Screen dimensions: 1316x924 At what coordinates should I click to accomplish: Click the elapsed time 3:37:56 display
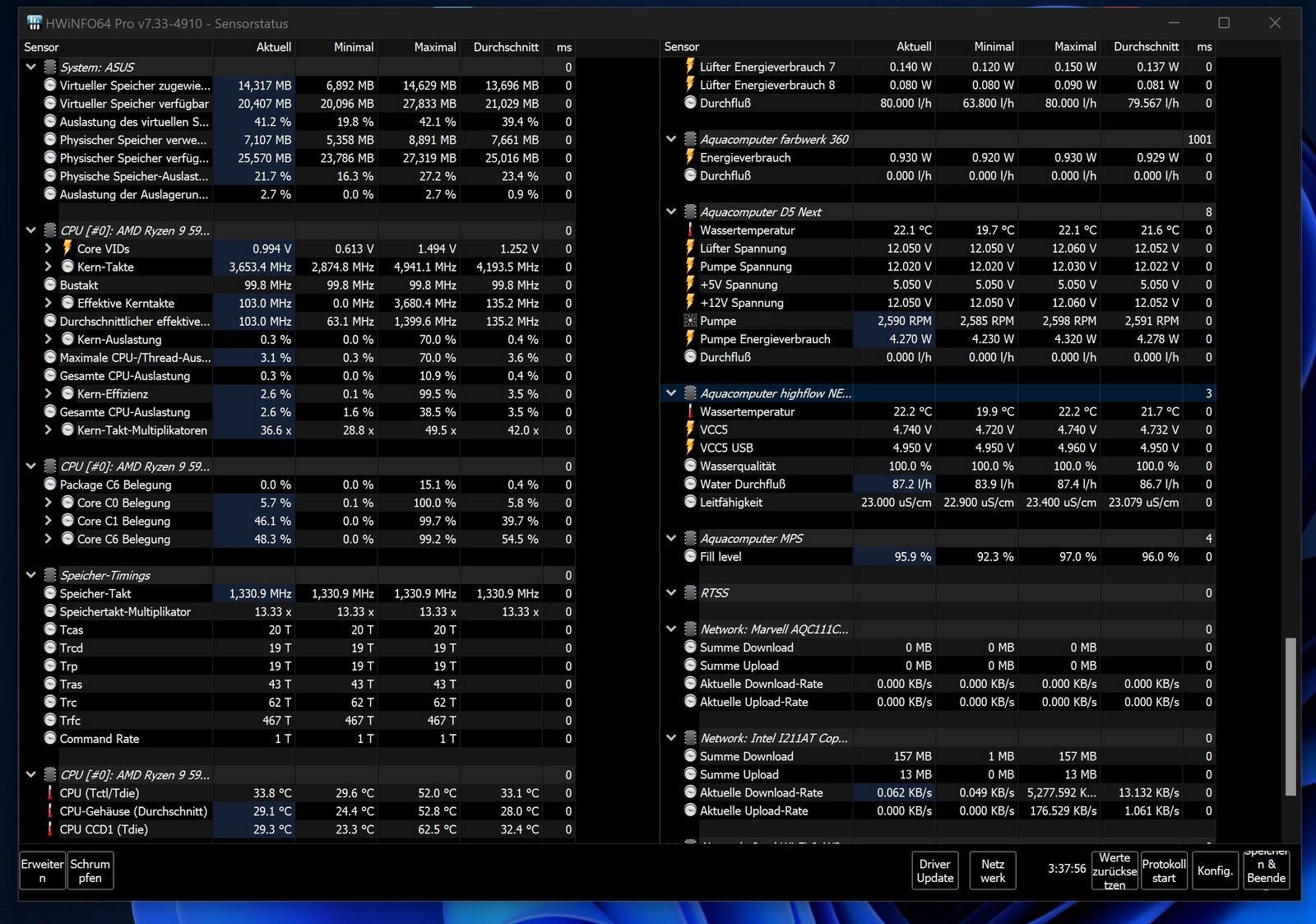(x=1067, y=869)
